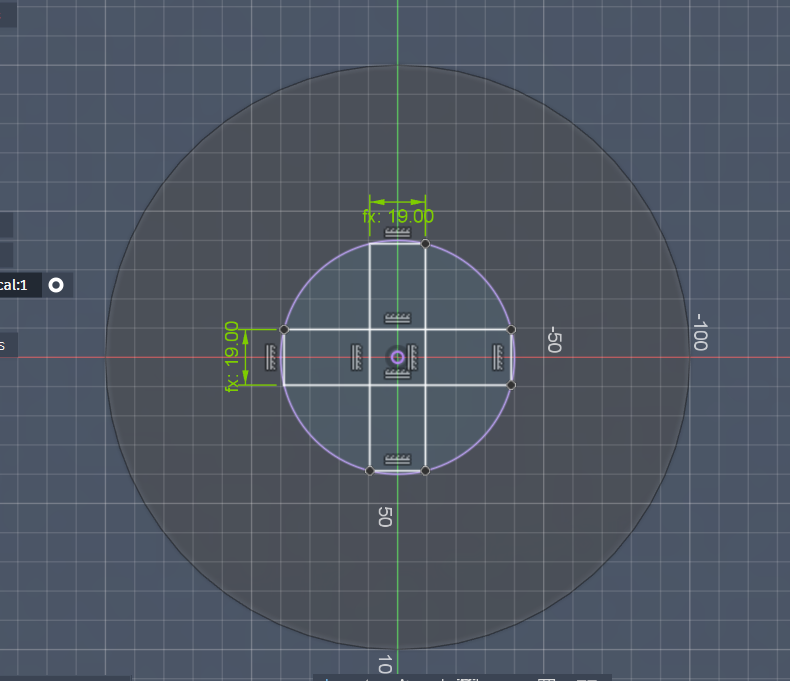
Task: Click vertical constraint glyph at right end of horizontal slot
Action: coord(498,357)
